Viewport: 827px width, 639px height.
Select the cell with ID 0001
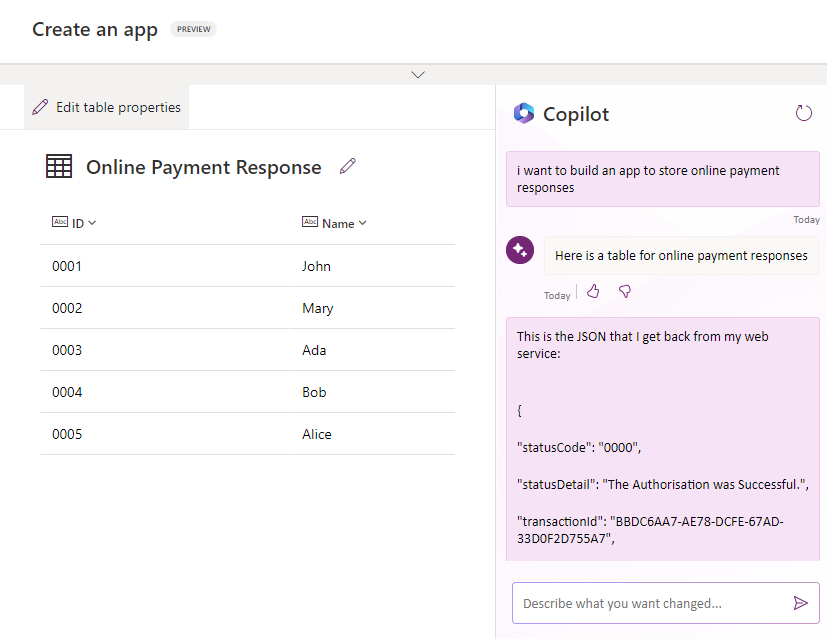(x=165, y=266)
